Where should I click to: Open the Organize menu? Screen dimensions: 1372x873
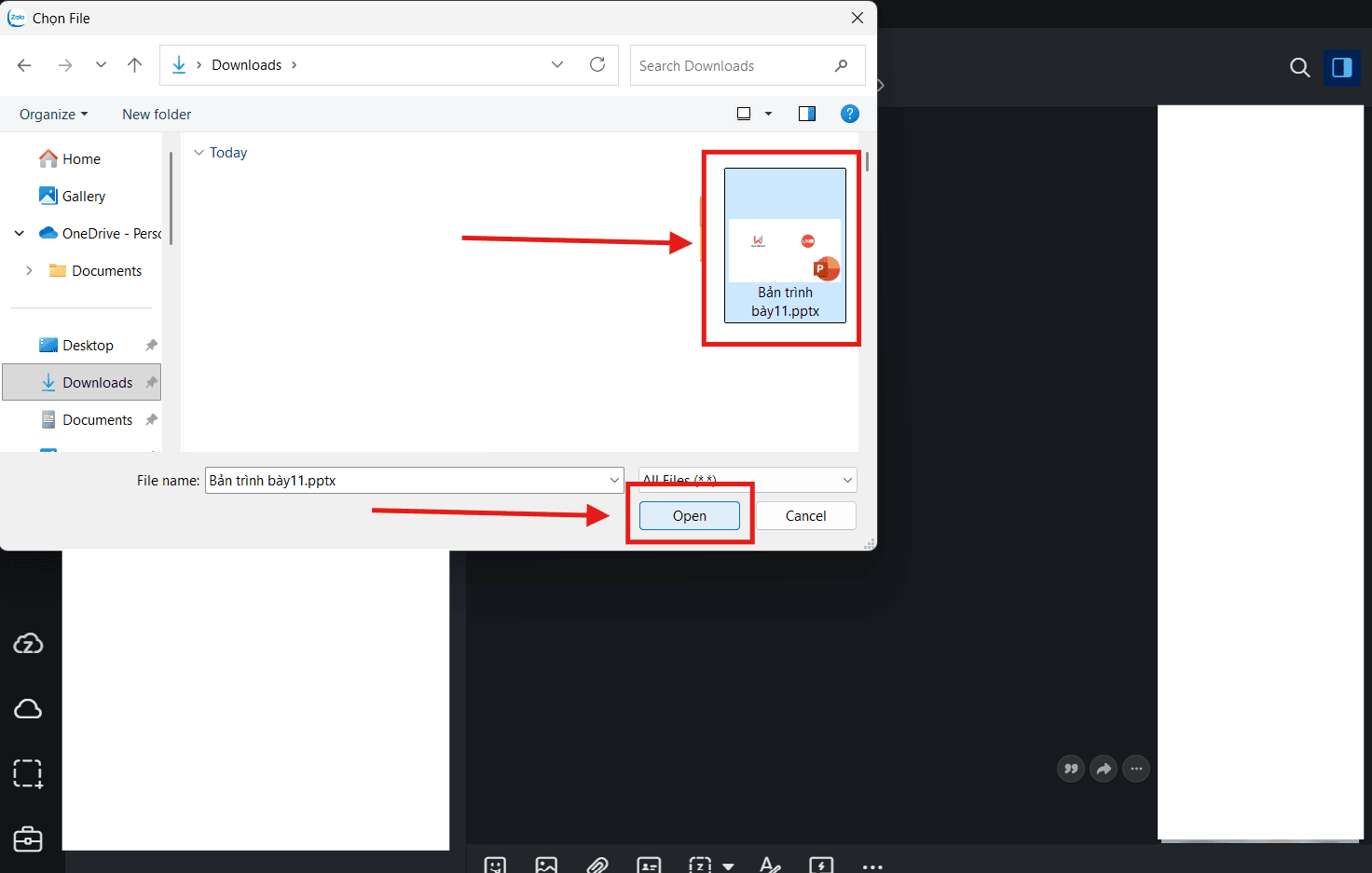click(52, 113)
